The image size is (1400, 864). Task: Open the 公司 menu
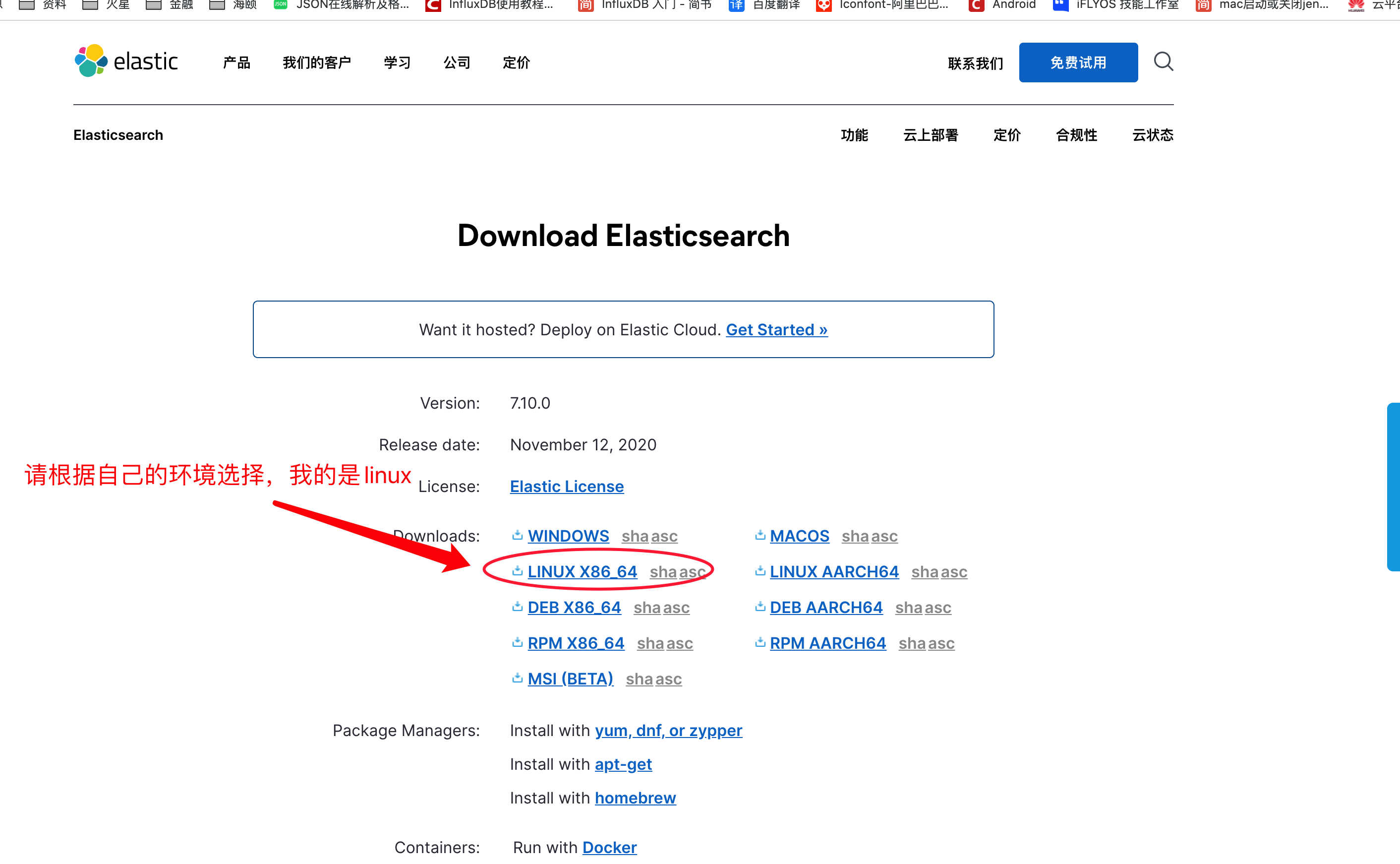(x=456, y=62)
